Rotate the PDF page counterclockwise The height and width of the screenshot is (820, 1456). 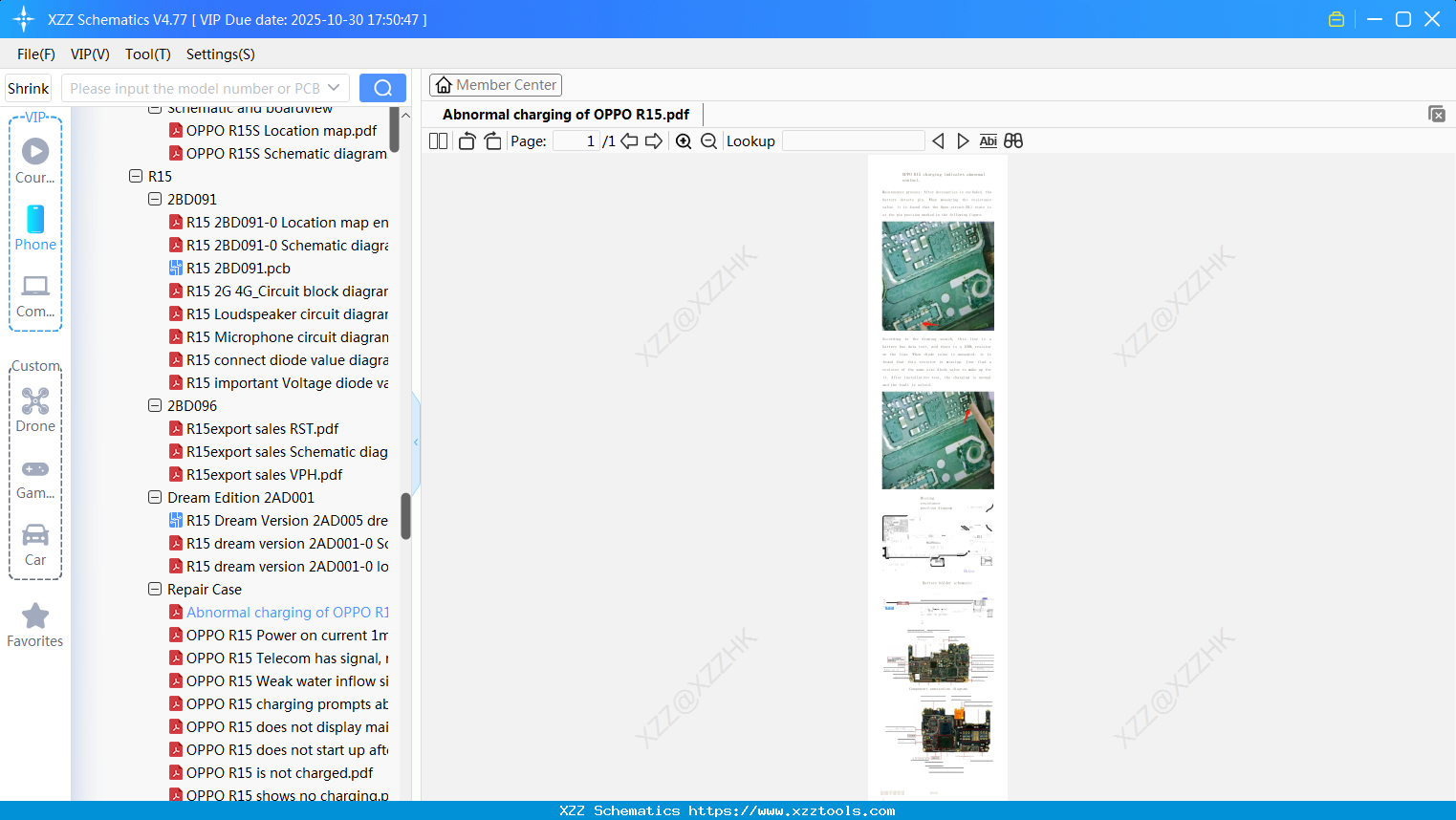tap(467, 141)
